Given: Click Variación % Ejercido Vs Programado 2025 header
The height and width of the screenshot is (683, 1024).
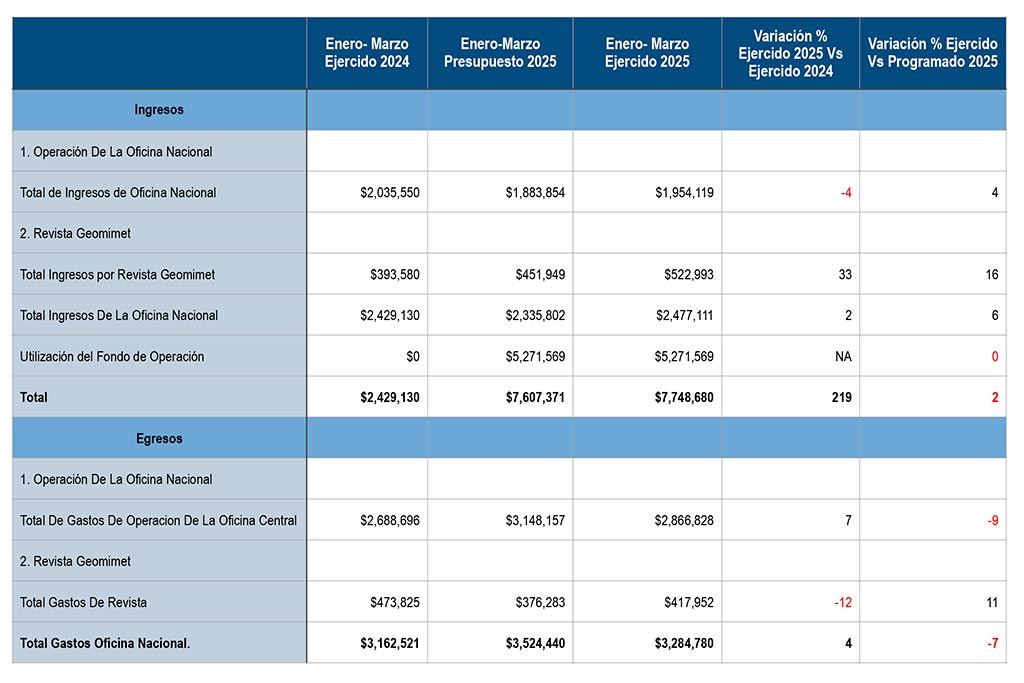Looking at the screenshot, I should click(x=932, y=53).
